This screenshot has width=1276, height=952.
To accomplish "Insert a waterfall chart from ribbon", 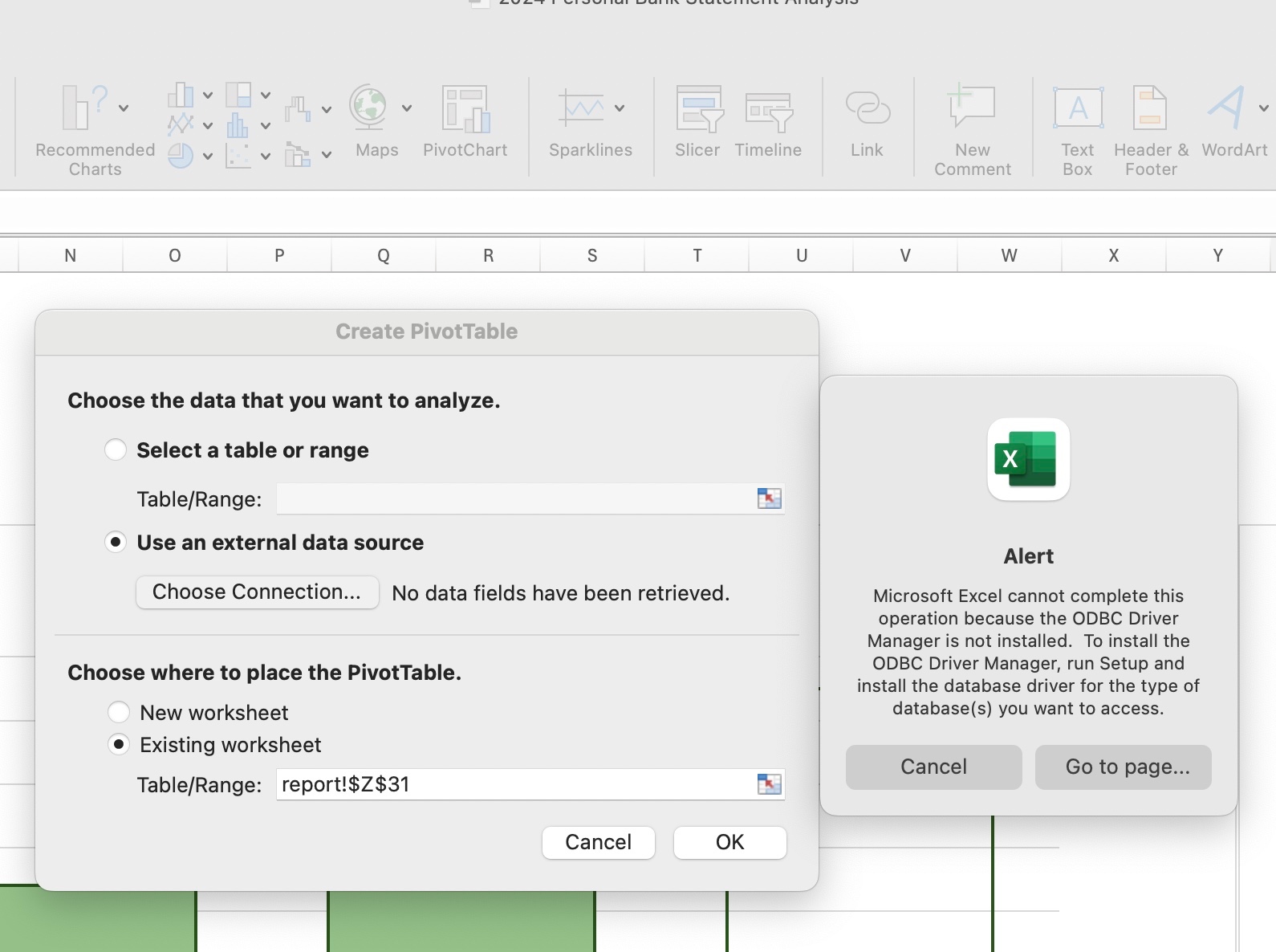I will (298, 108).
